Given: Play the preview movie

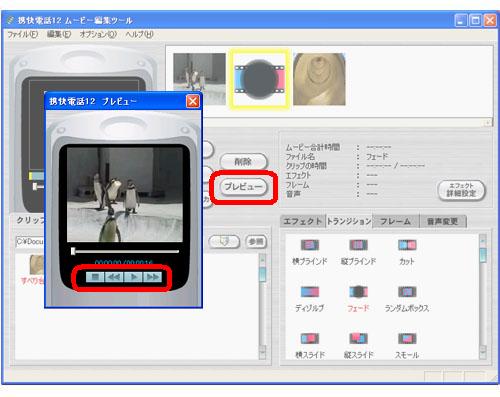Looking at the screenshot, I should point(133,277).
